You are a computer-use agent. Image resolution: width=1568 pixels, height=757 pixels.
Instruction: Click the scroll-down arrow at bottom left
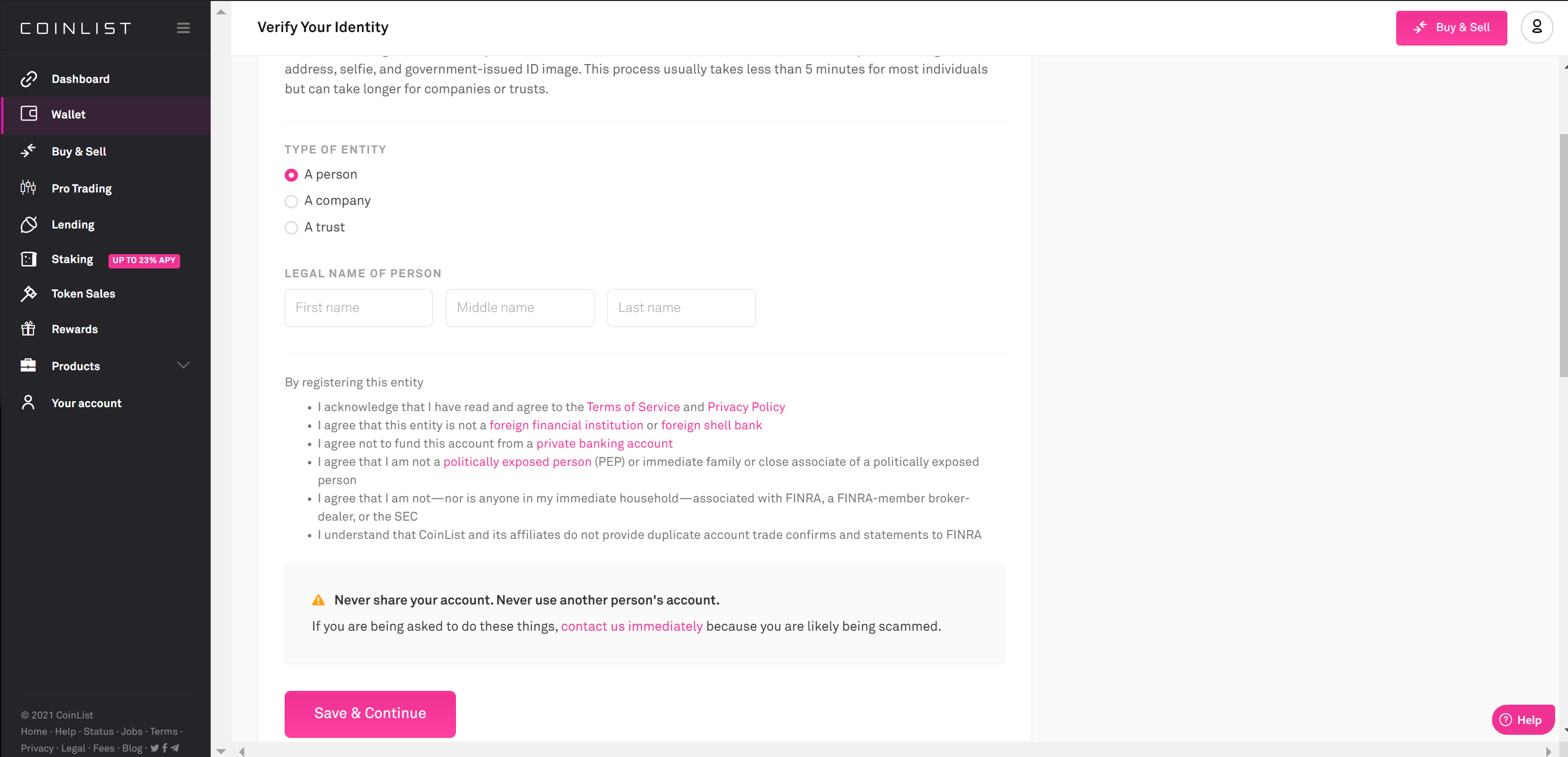tap(221, 751)
